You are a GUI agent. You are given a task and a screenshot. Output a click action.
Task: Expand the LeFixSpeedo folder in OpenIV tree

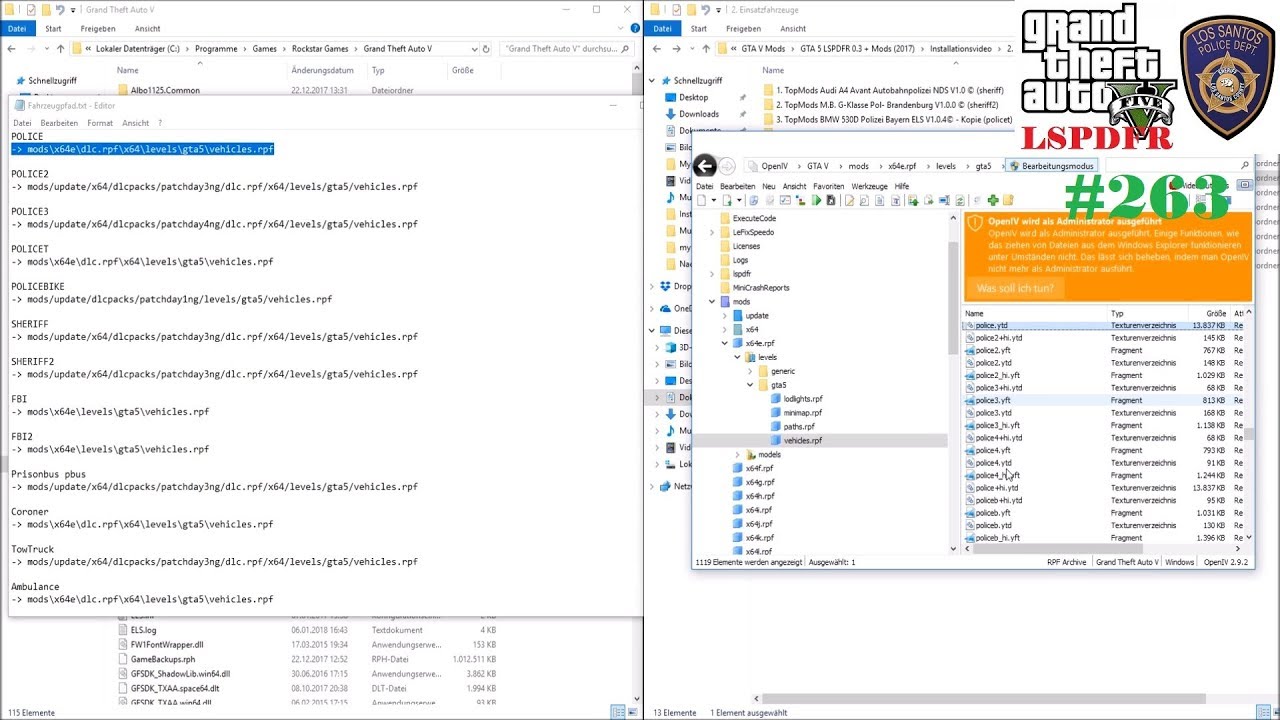(712, 232)
